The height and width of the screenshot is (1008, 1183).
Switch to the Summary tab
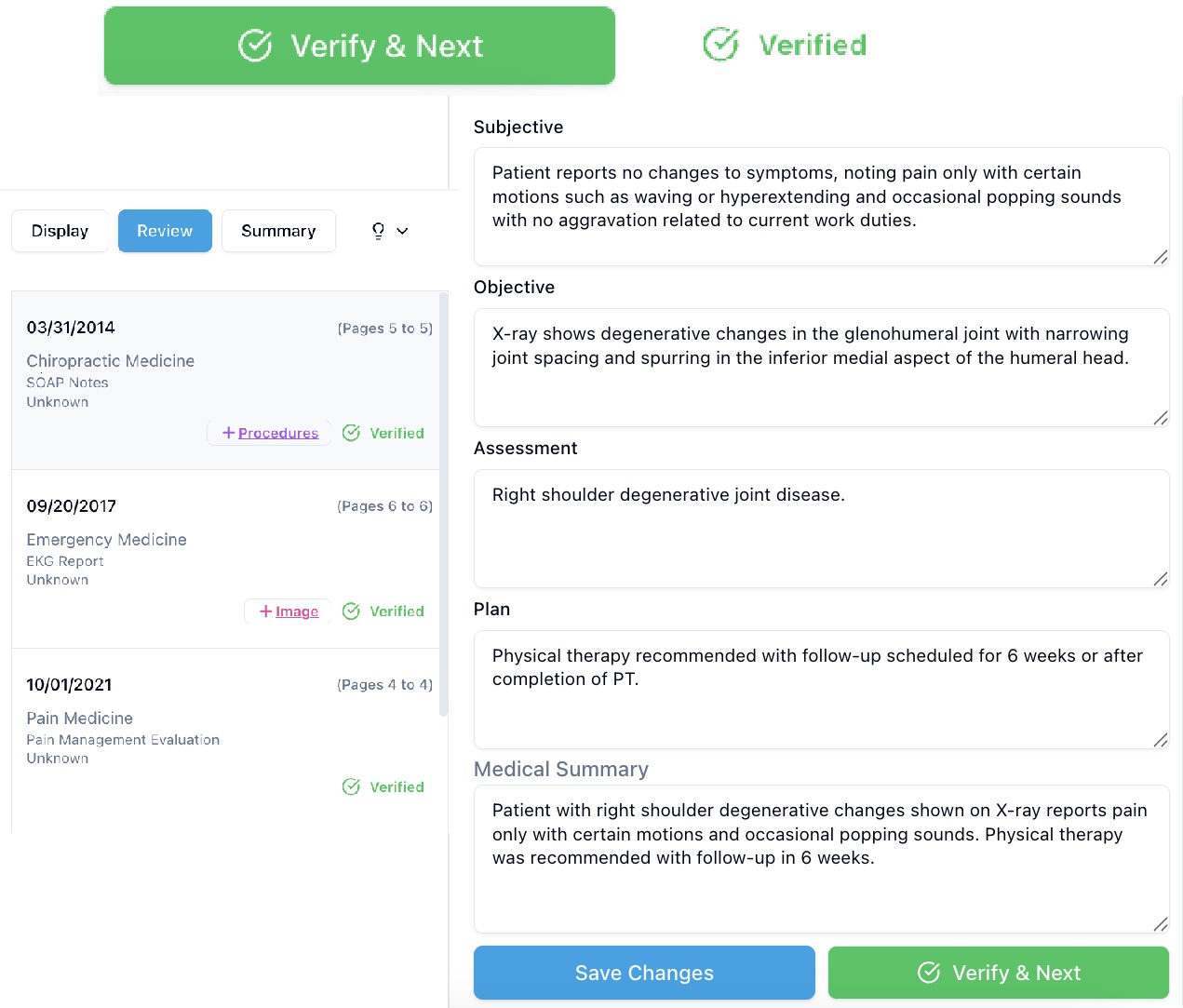pyautogui.click(x=278, y=230)
